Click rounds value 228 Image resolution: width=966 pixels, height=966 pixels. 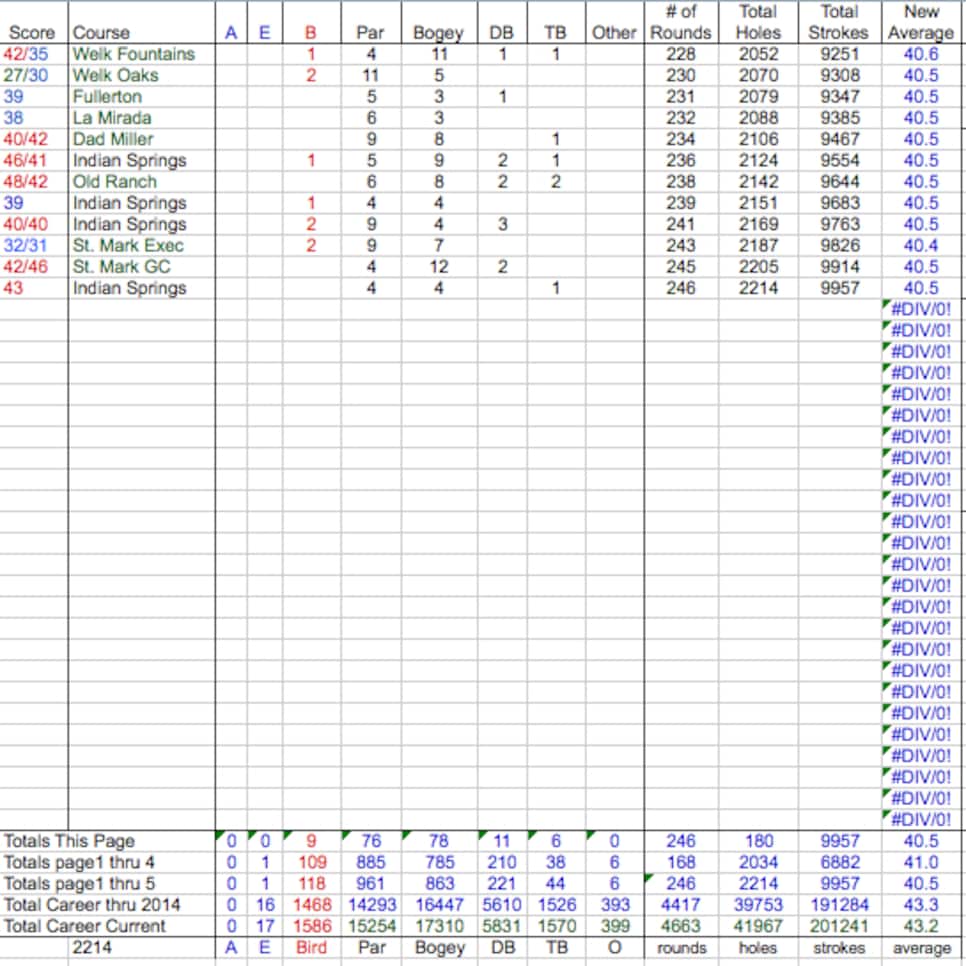coord(681,54)
